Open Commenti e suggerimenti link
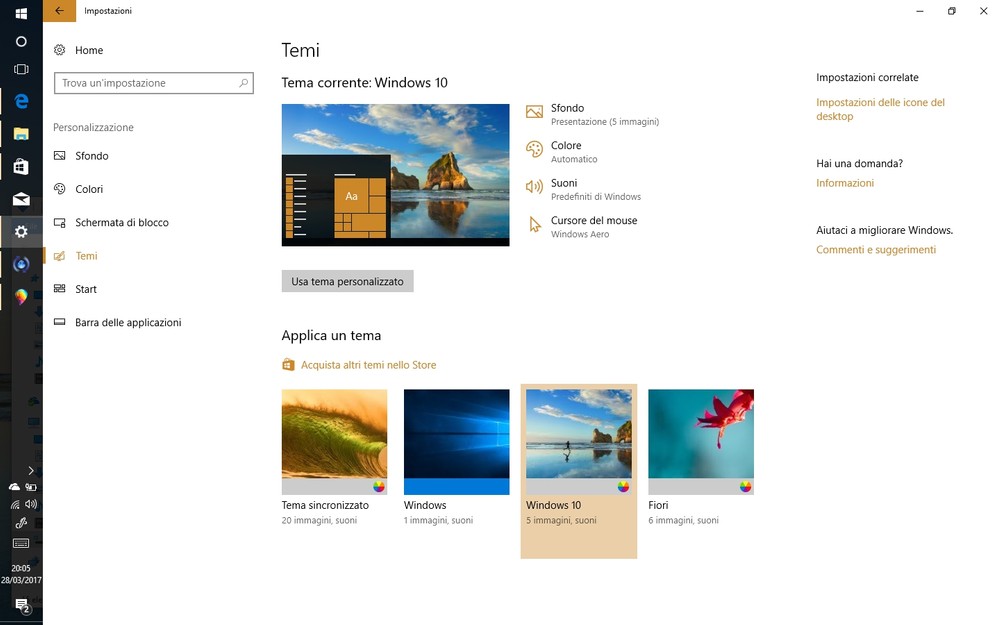1000x625 pixels. click(x=876, y=249)
